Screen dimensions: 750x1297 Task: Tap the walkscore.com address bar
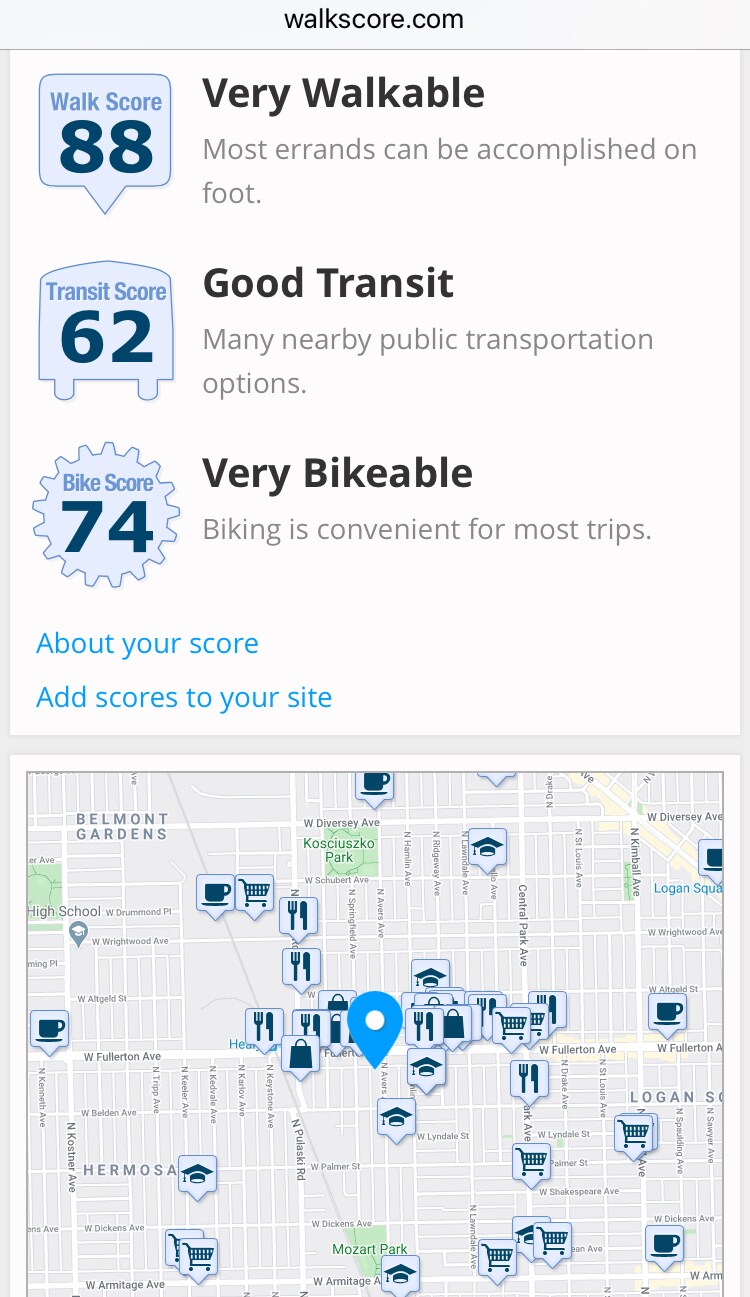tap(375, 20)
